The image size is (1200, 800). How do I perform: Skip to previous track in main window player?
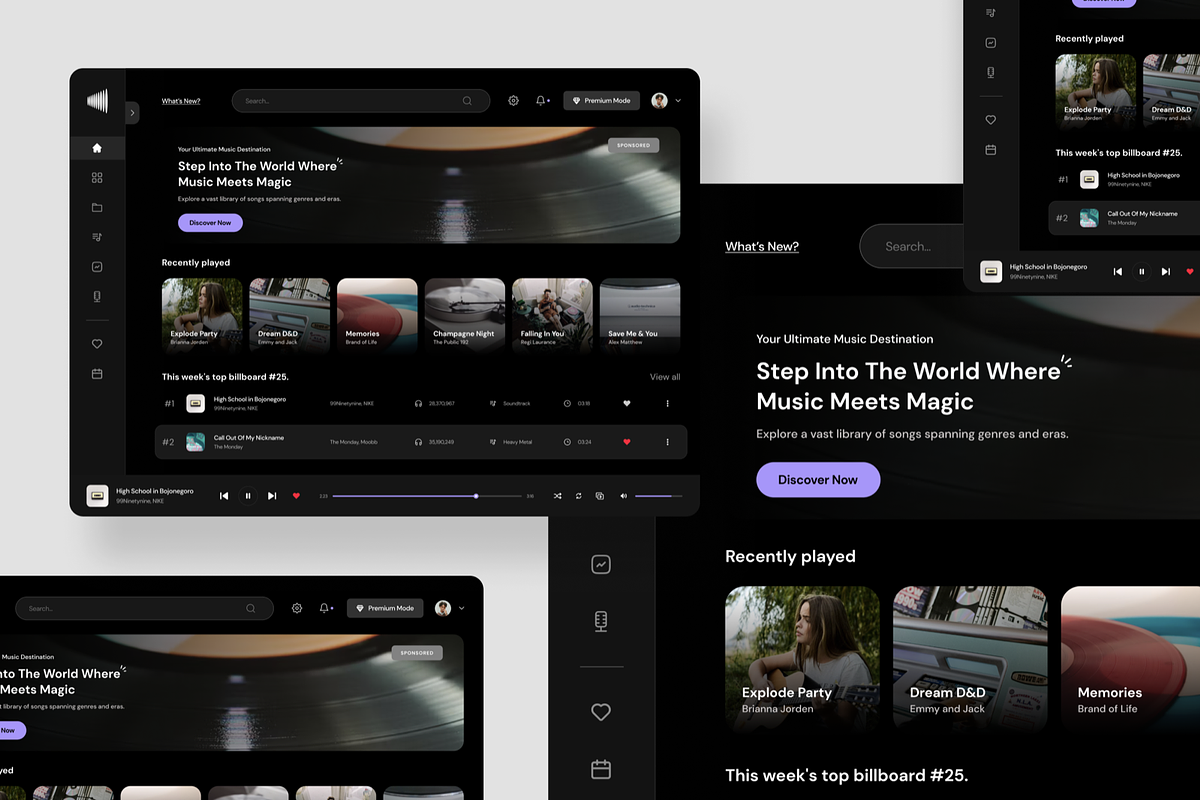(x=224, y=496)
